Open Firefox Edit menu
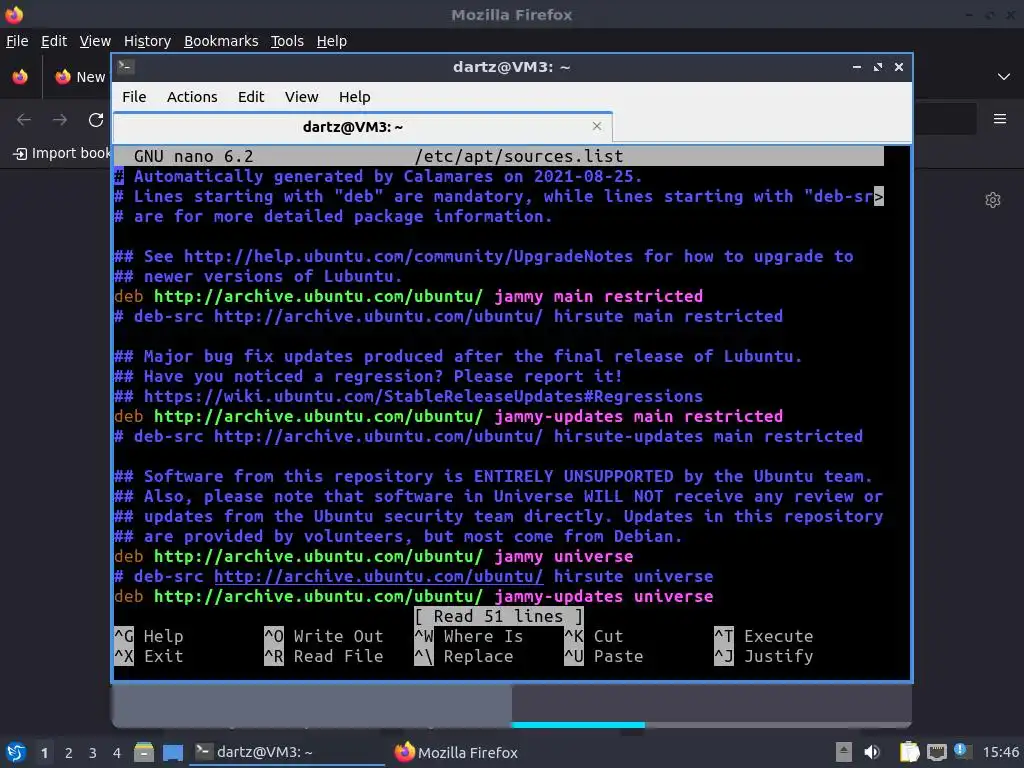1024x768 pixels. 54,41
